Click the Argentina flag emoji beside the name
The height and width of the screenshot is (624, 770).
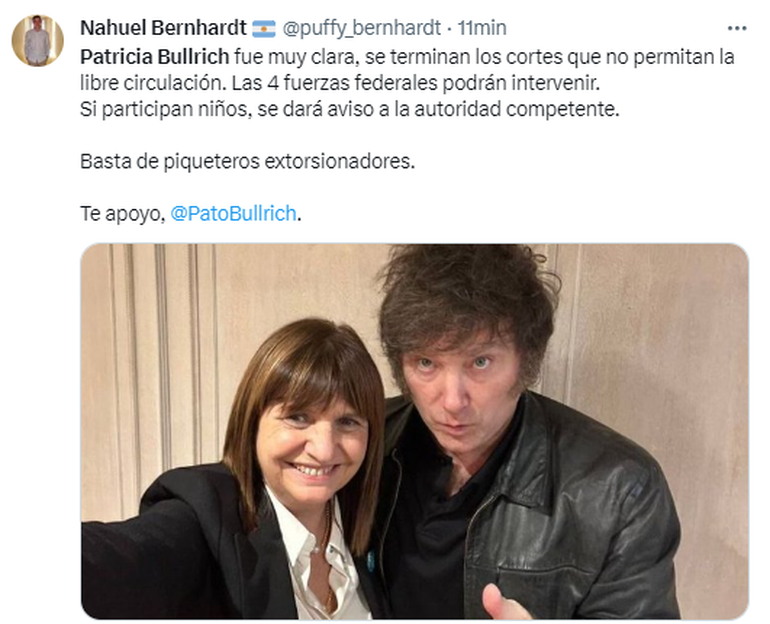264,28
